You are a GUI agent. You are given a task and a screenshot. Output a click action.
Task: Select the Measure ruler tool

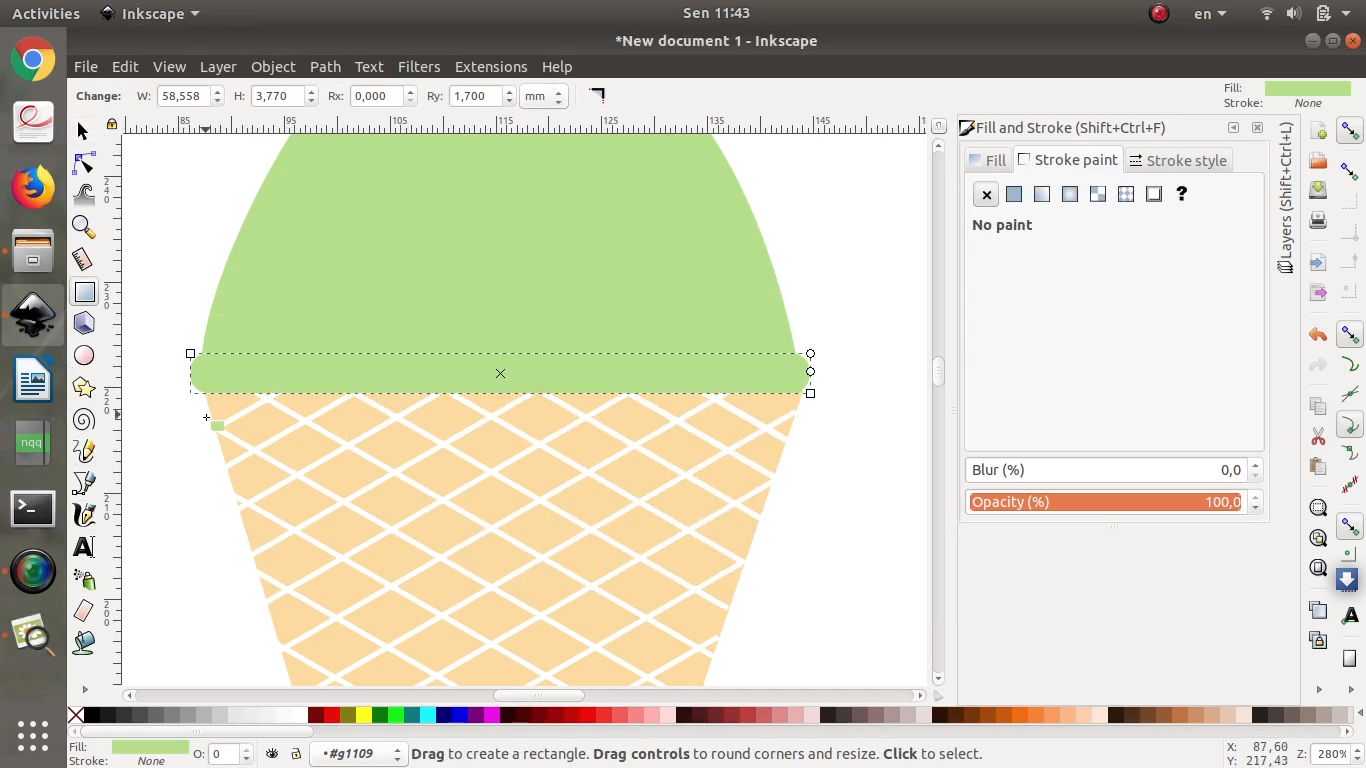click(84, 259)
